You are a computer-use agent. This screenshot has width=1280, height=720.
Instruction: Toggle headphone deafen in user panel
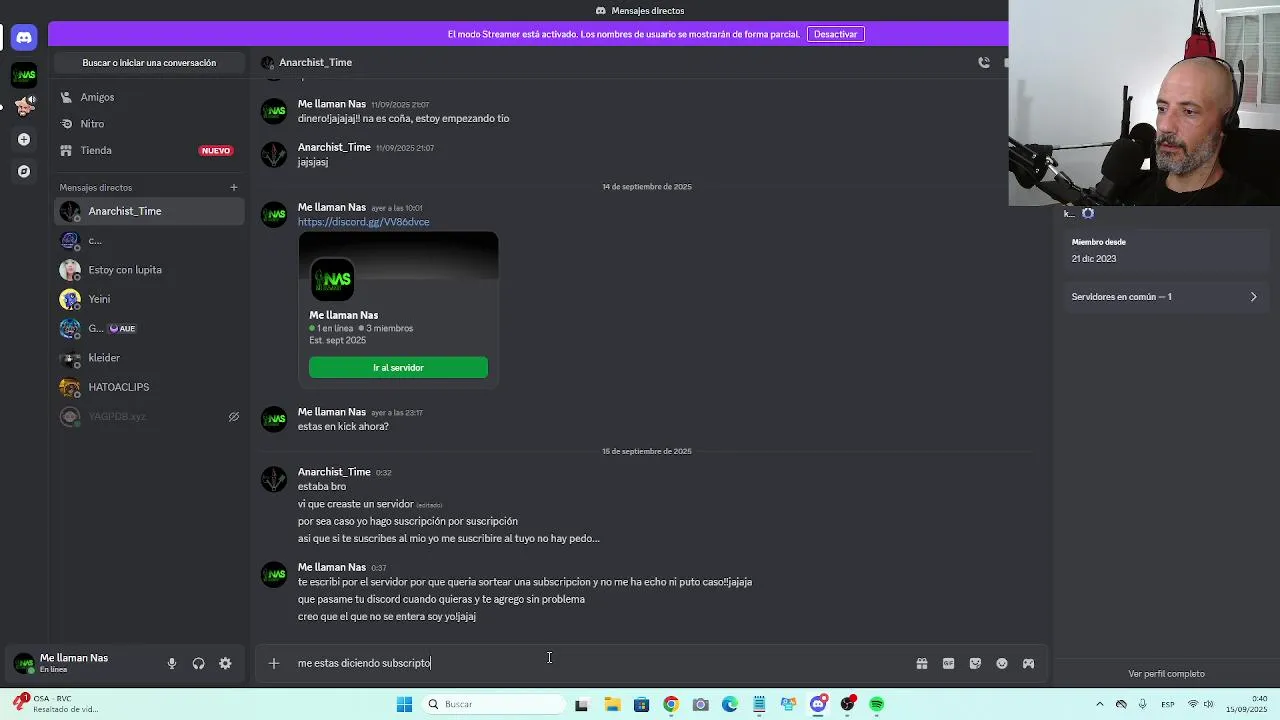click(198, 663)
